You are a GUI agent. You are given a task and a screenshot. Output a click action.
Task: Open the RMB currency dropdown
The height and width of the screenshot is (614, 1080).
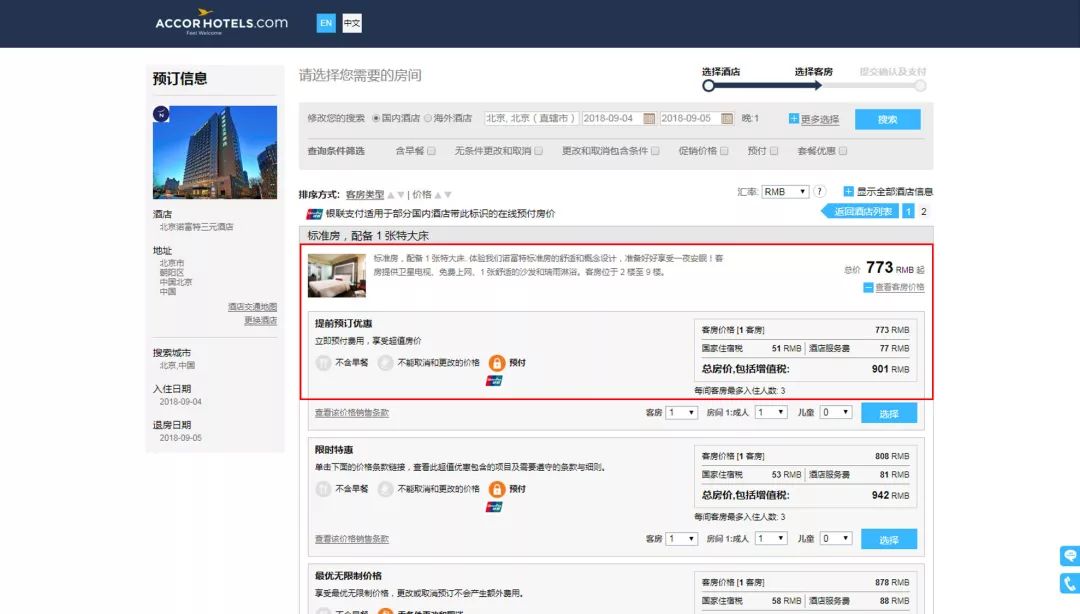click(785, 192)
